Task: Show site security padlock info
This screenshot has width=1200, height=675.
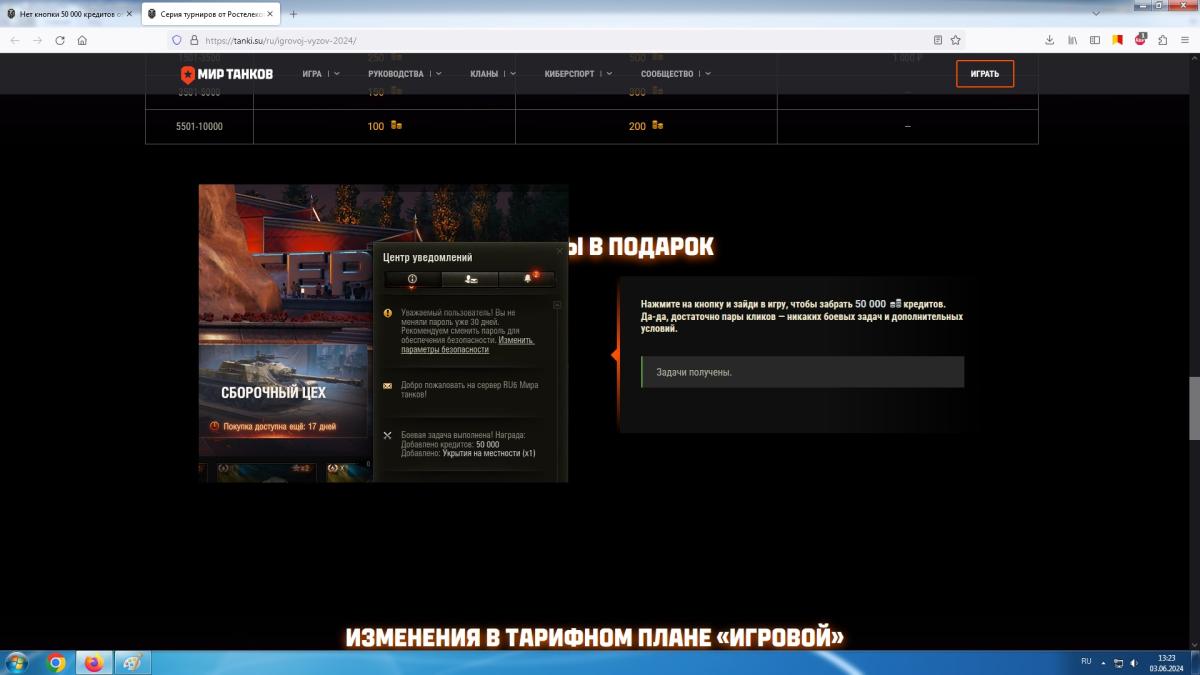Action: click(x=193, y=40)
